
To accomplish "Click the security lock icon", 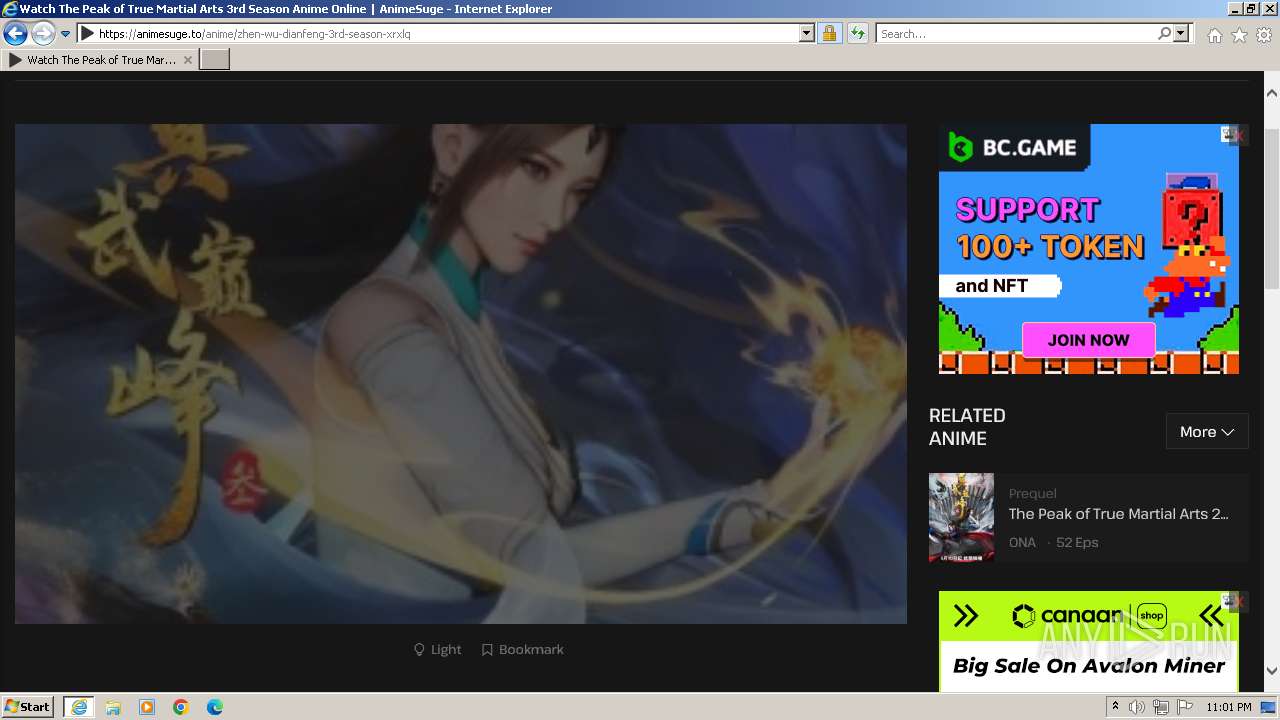I will click(829, 33).
